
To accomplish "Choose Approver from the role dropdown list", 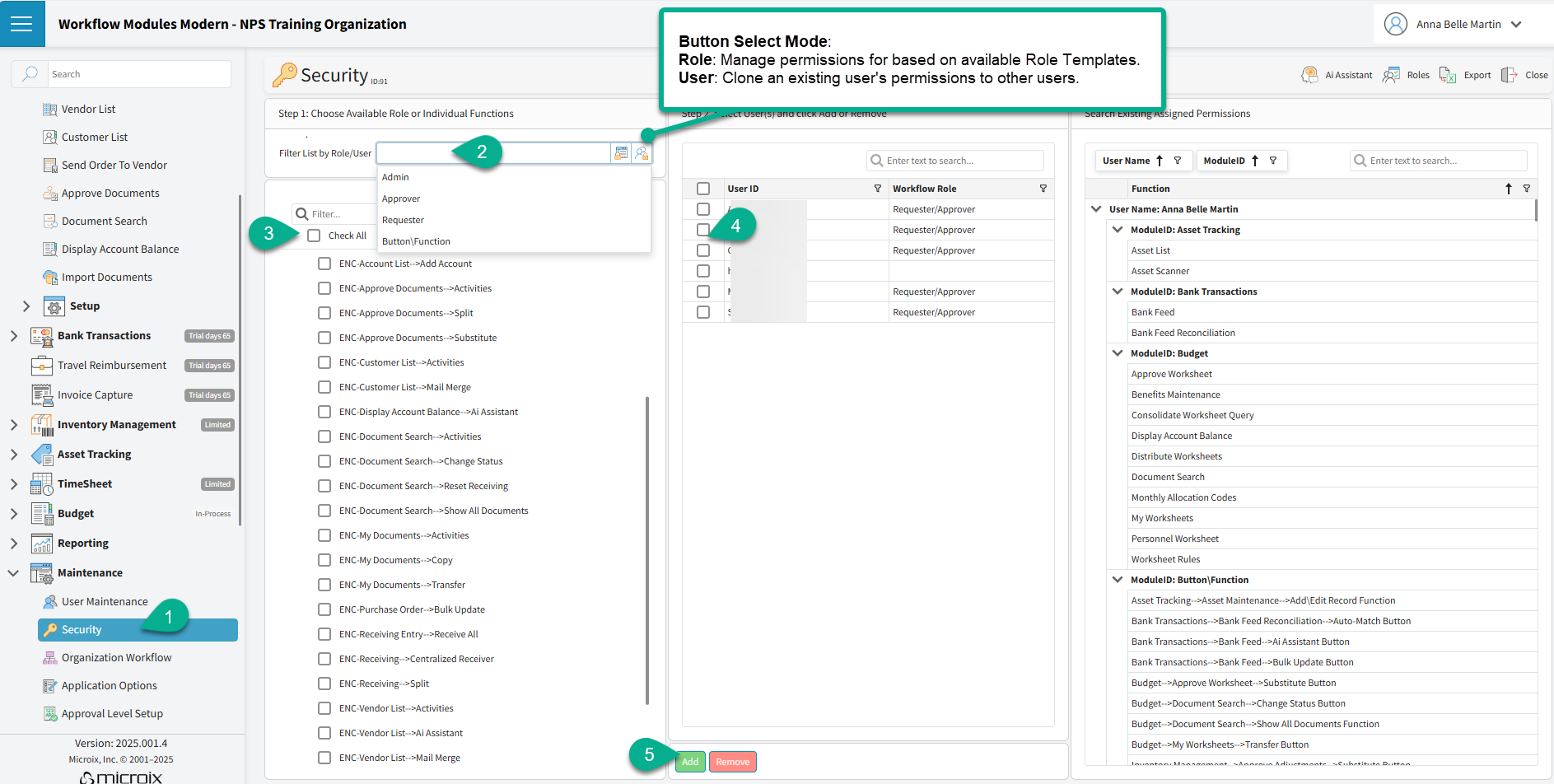I will click(401, 198).
